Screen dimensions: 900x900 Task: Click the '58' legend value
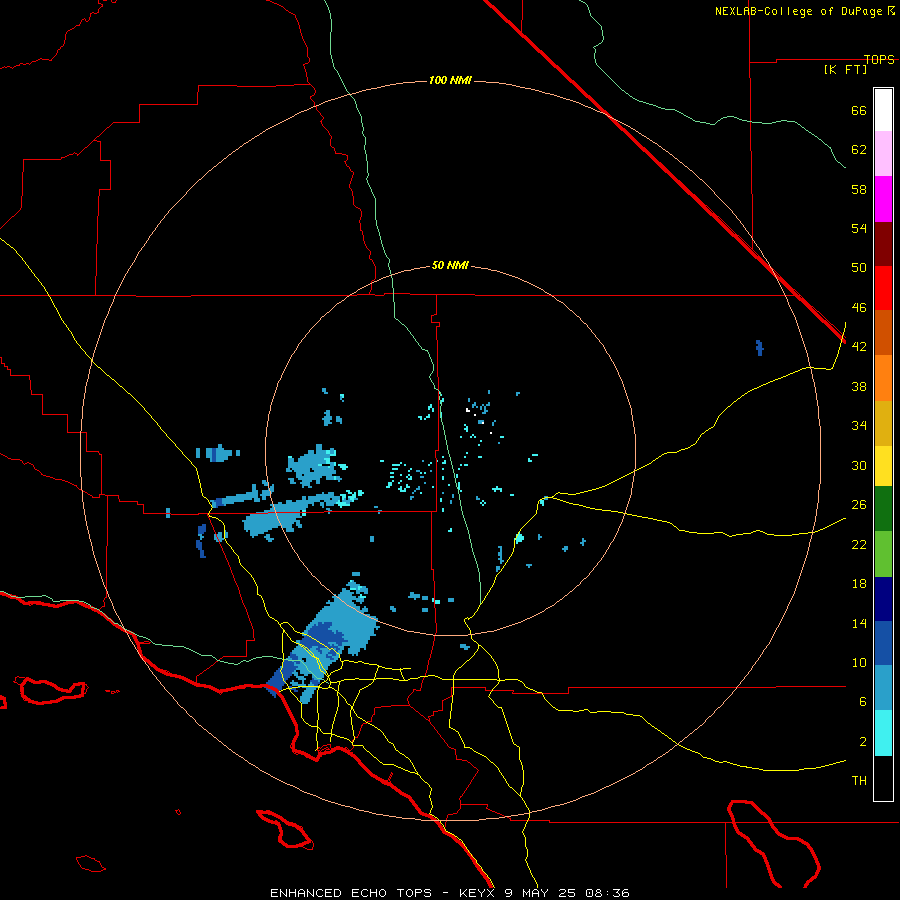pyautogui.click(x=859, y=189)
